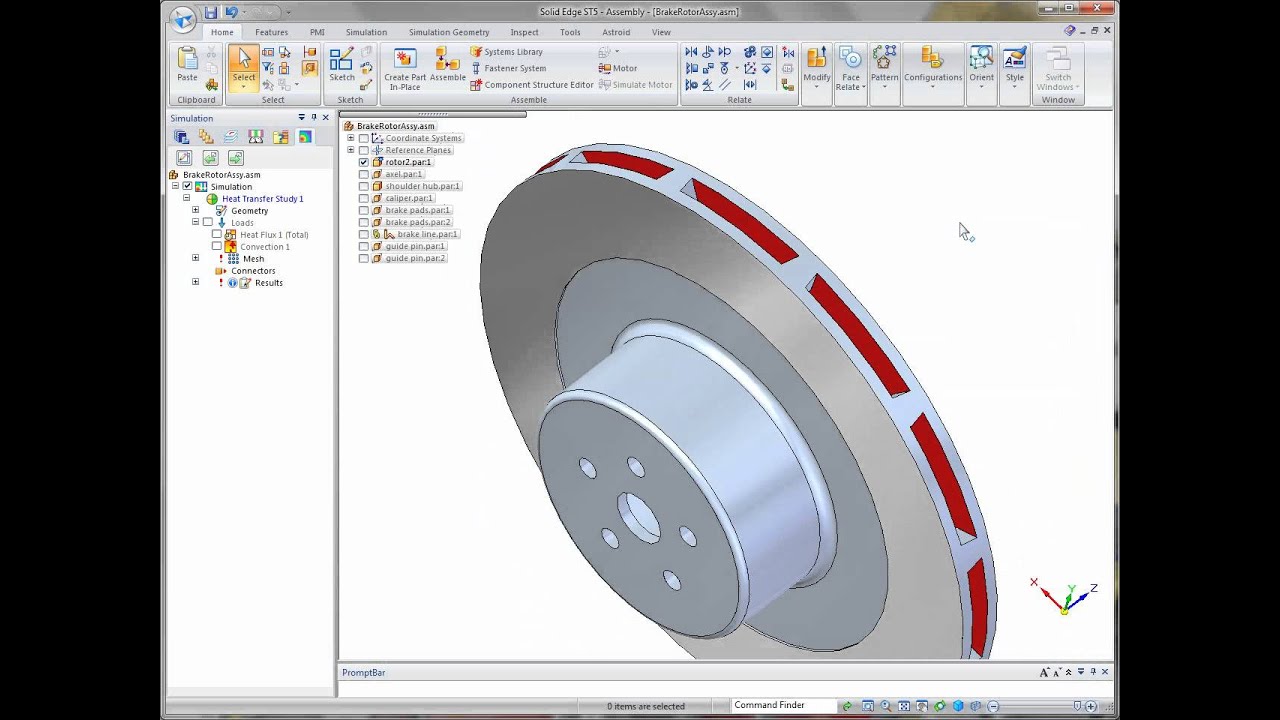Open the Face Relate button

[851, 68]
